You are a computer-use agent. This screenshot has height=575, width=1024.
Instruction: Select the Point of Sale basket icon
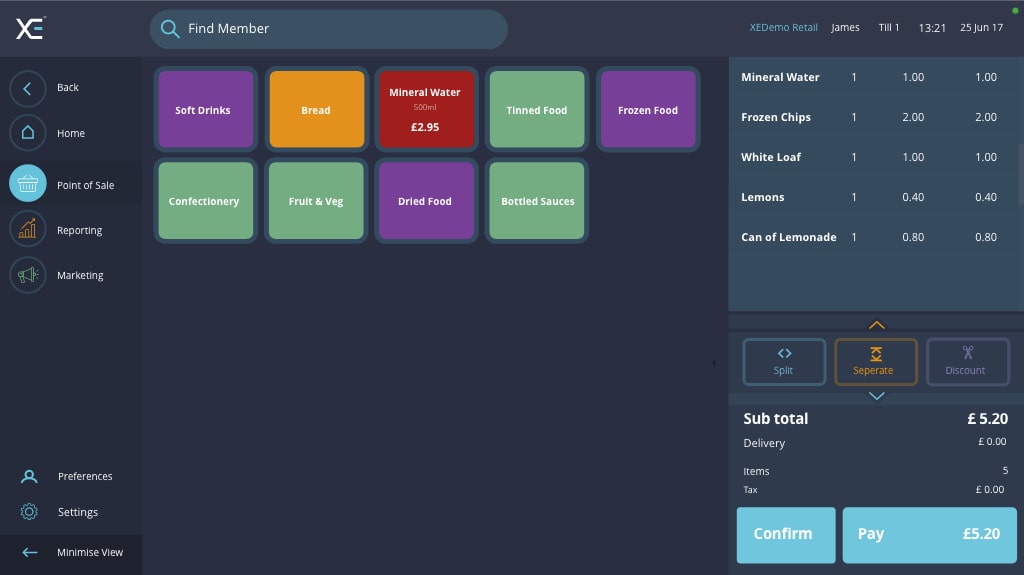click(x=28, y=184)
